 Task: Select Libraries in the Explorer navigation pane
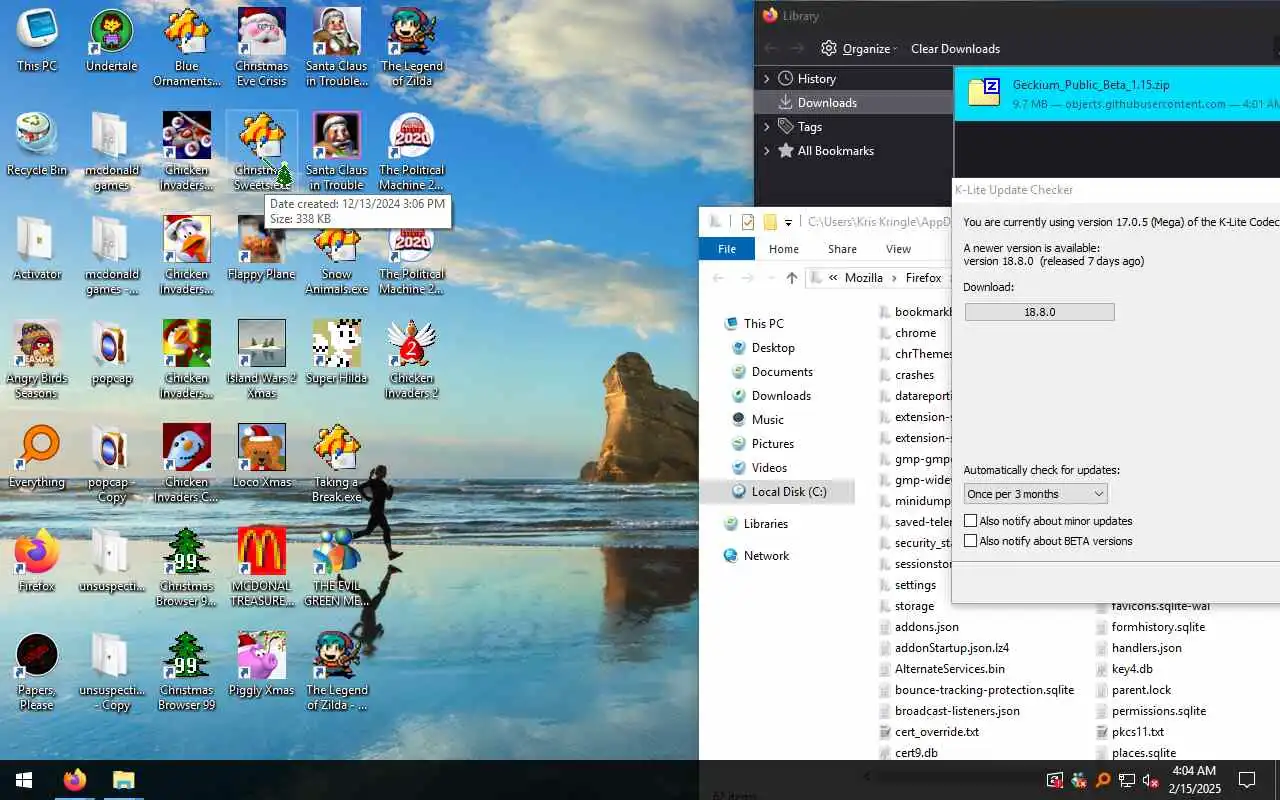pyautogui.click(x=765, y=523)
